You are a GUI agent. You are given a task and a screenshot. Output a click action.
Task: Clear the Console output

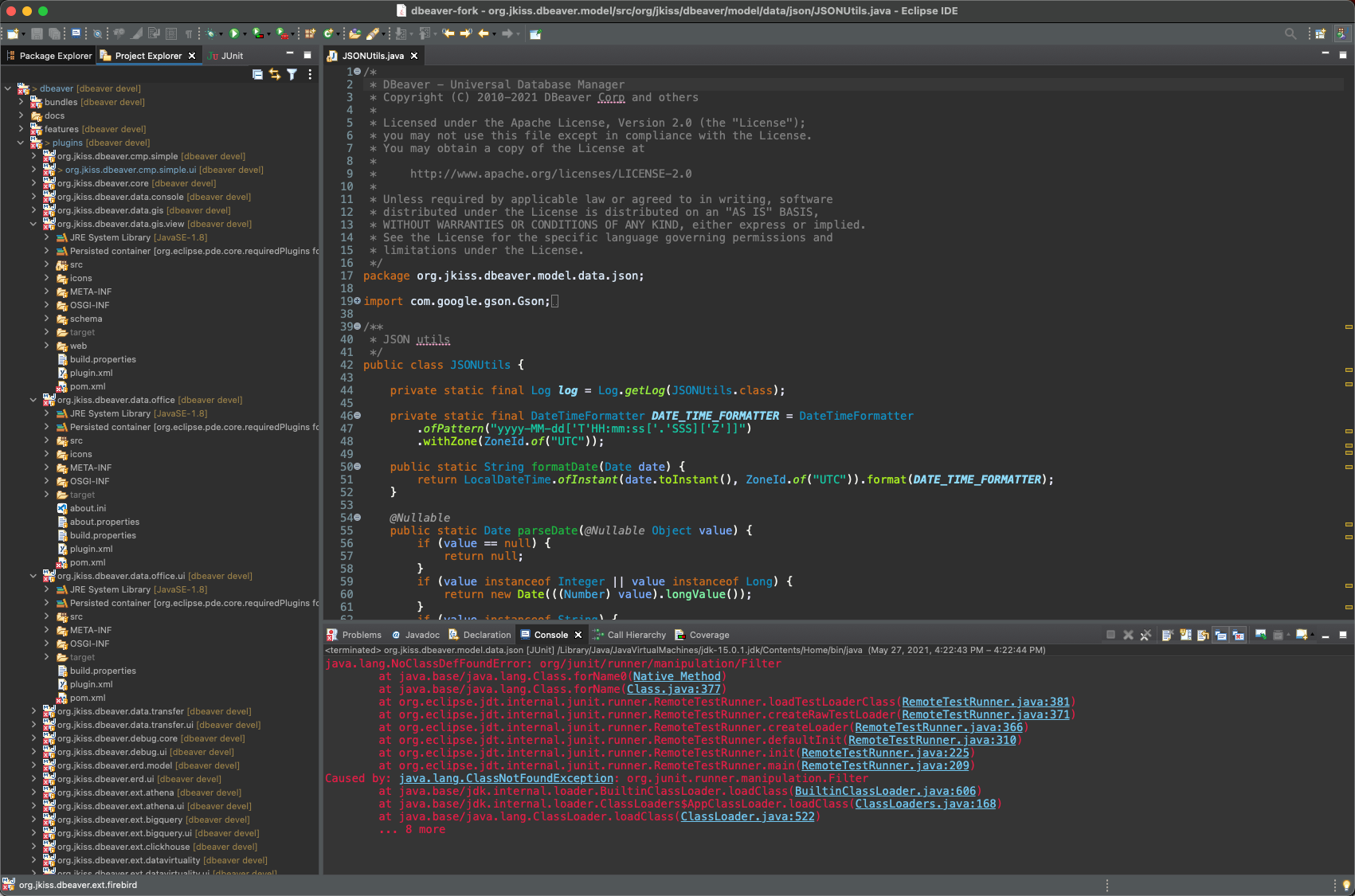point(1168,635)
